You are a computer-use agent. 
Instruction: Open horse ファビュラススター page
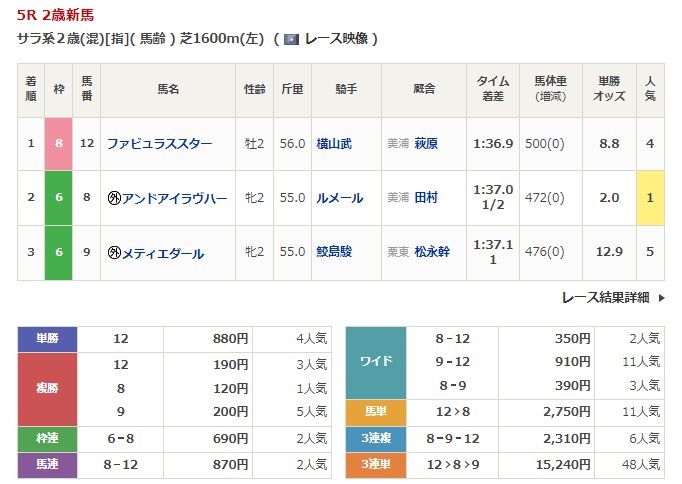click(x=159, y=143)
